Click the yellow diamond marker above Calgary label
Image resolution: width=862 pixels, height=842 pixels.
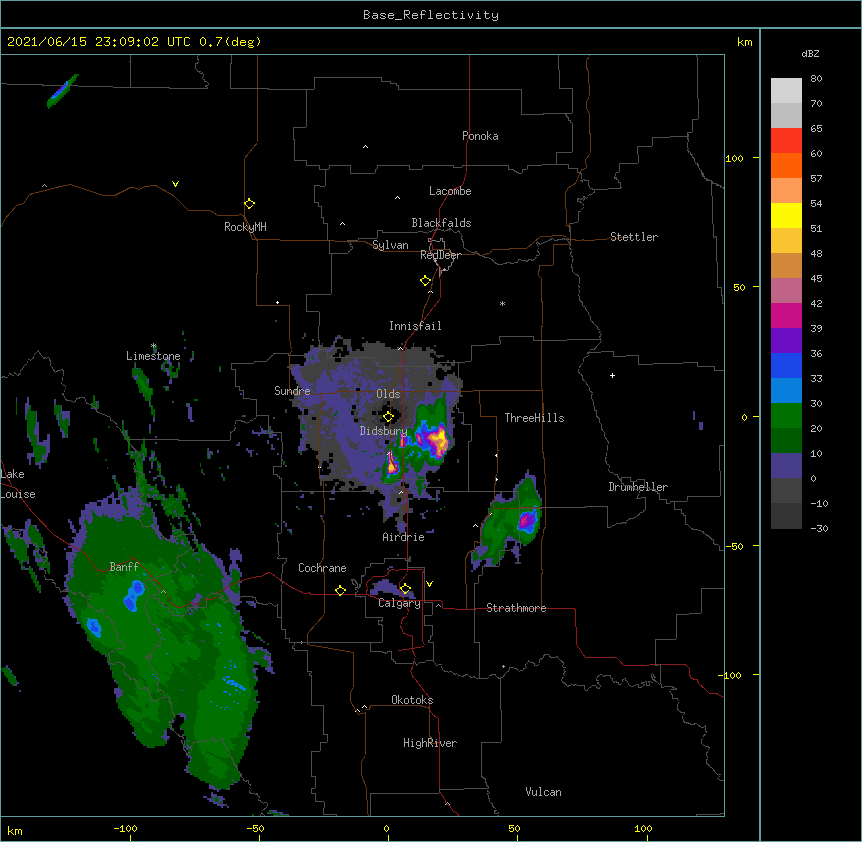405,589
